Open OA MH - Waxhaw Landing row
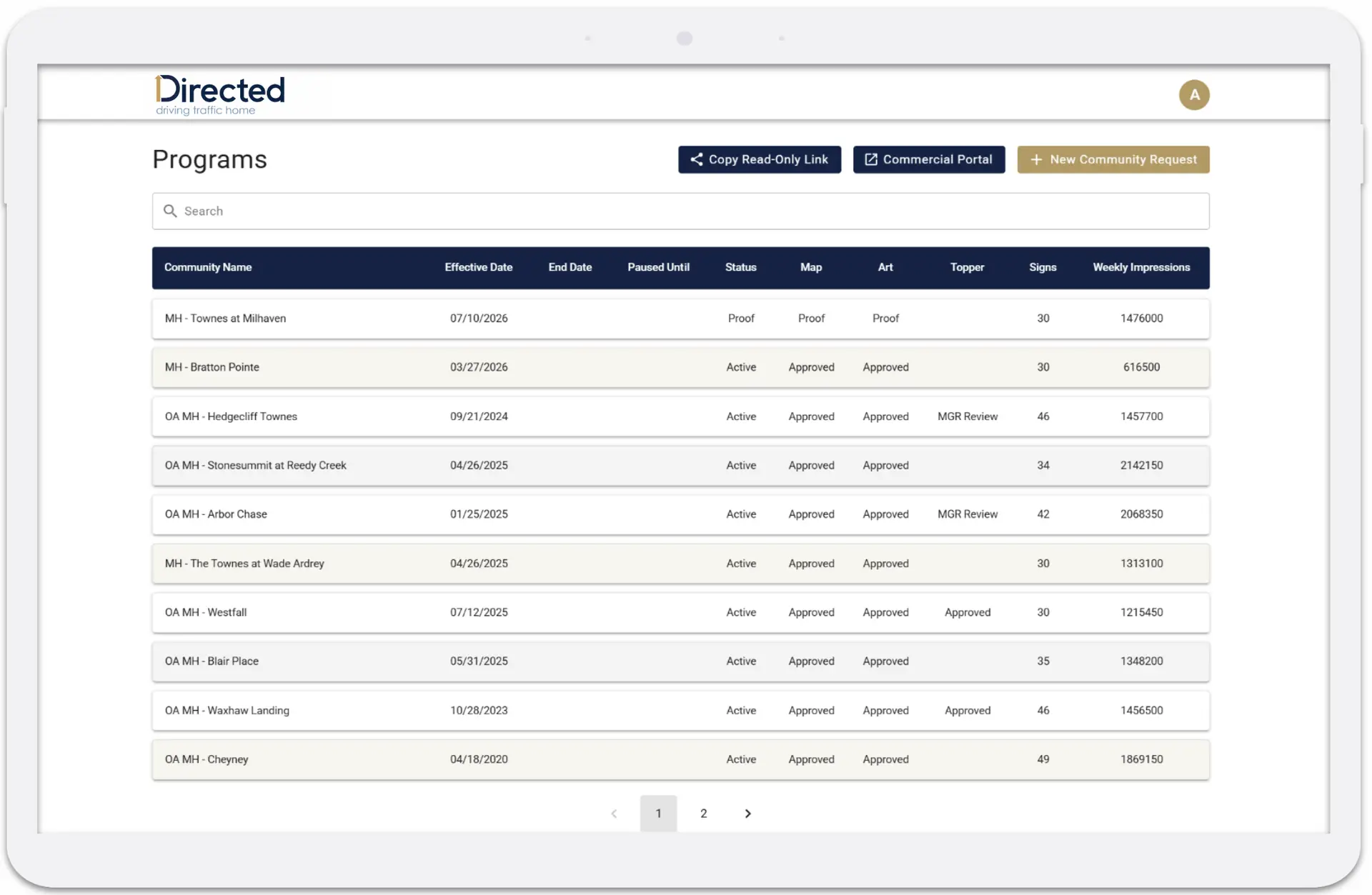This screenshot has width=1372, height=895. (x=680, y=711)
